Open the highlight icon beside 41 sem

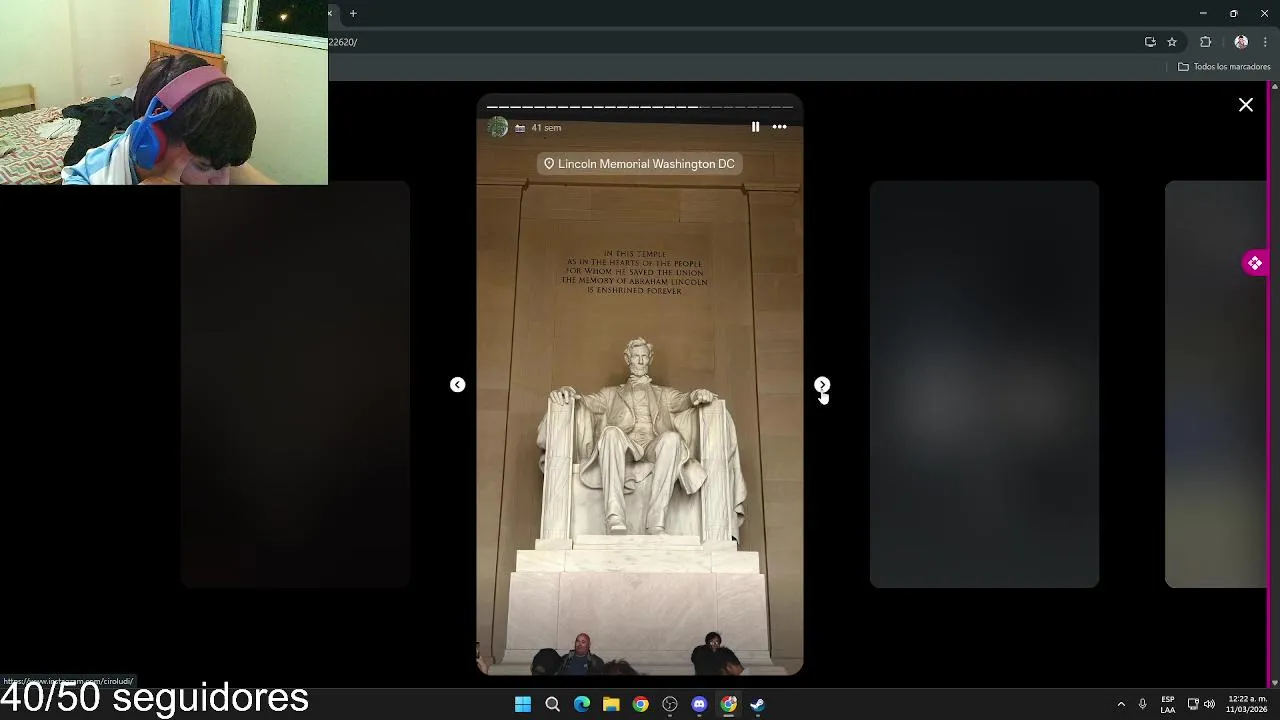coord(520,128)
